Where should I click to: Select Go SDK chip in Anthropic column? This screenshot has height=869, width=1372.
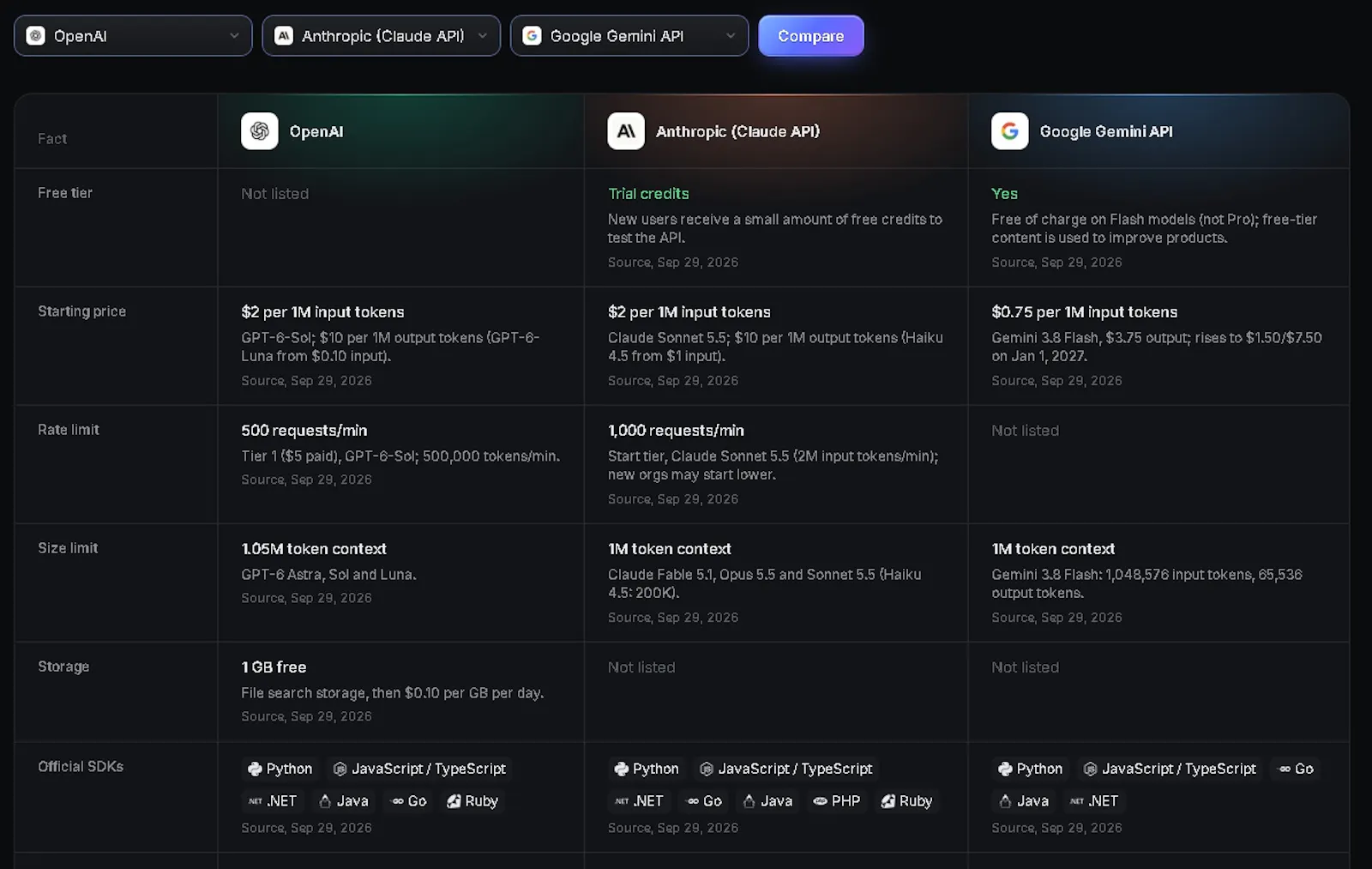coord(704,801)
